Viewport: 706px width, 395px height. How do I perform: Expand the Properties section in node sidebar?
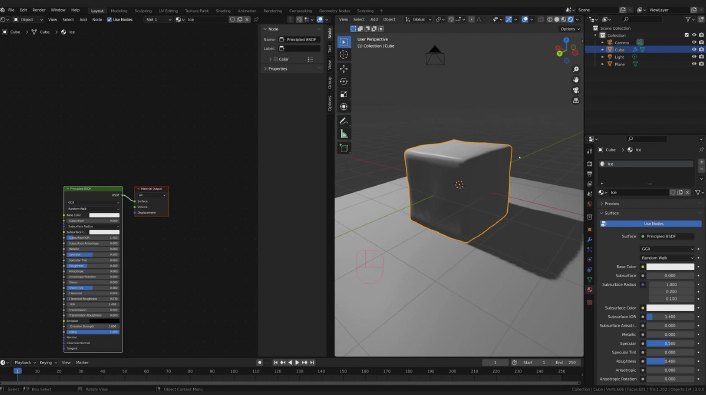click(276, 69)
